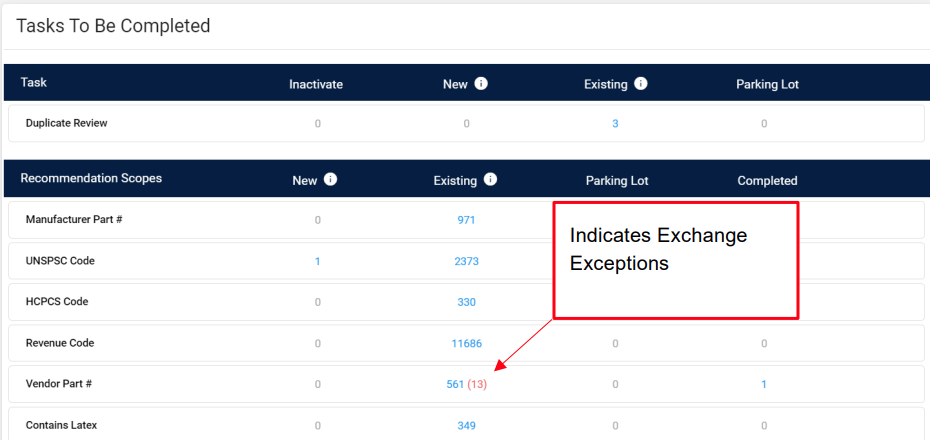Open 330 existing HCPCS Code items
930x440 pixels.
pyautogui.click(x=465, y=302)
